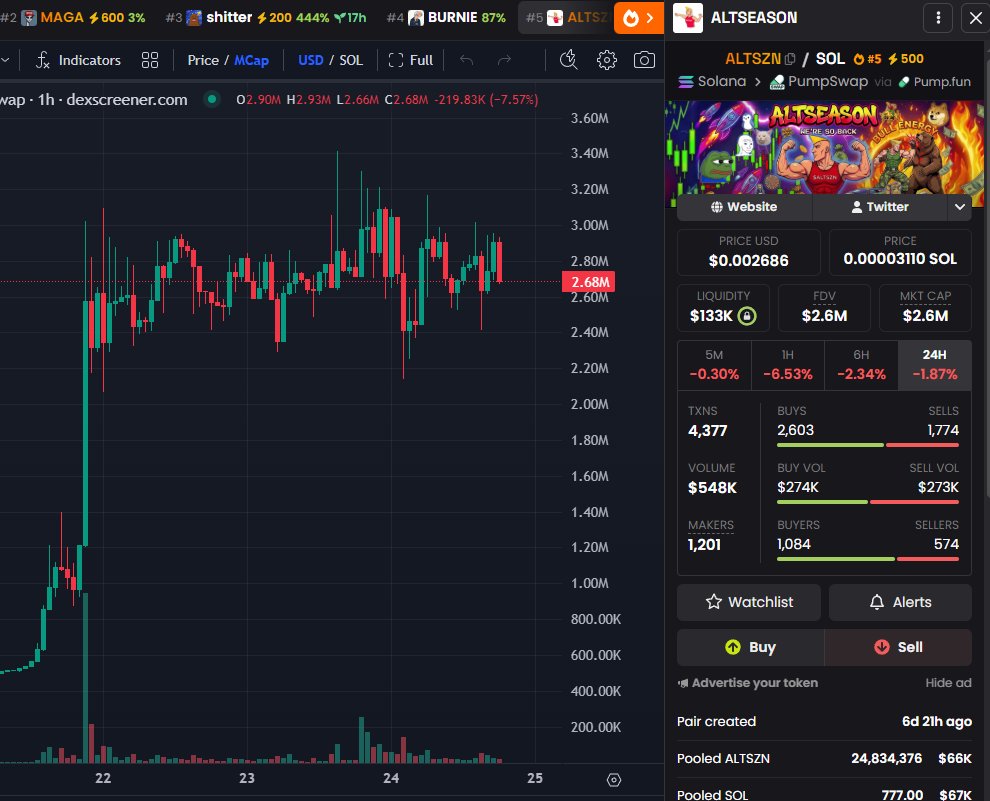Screen dimensions: 990x801
Task: Enter Full screen chart mode
Action: [x=411, y=61]
